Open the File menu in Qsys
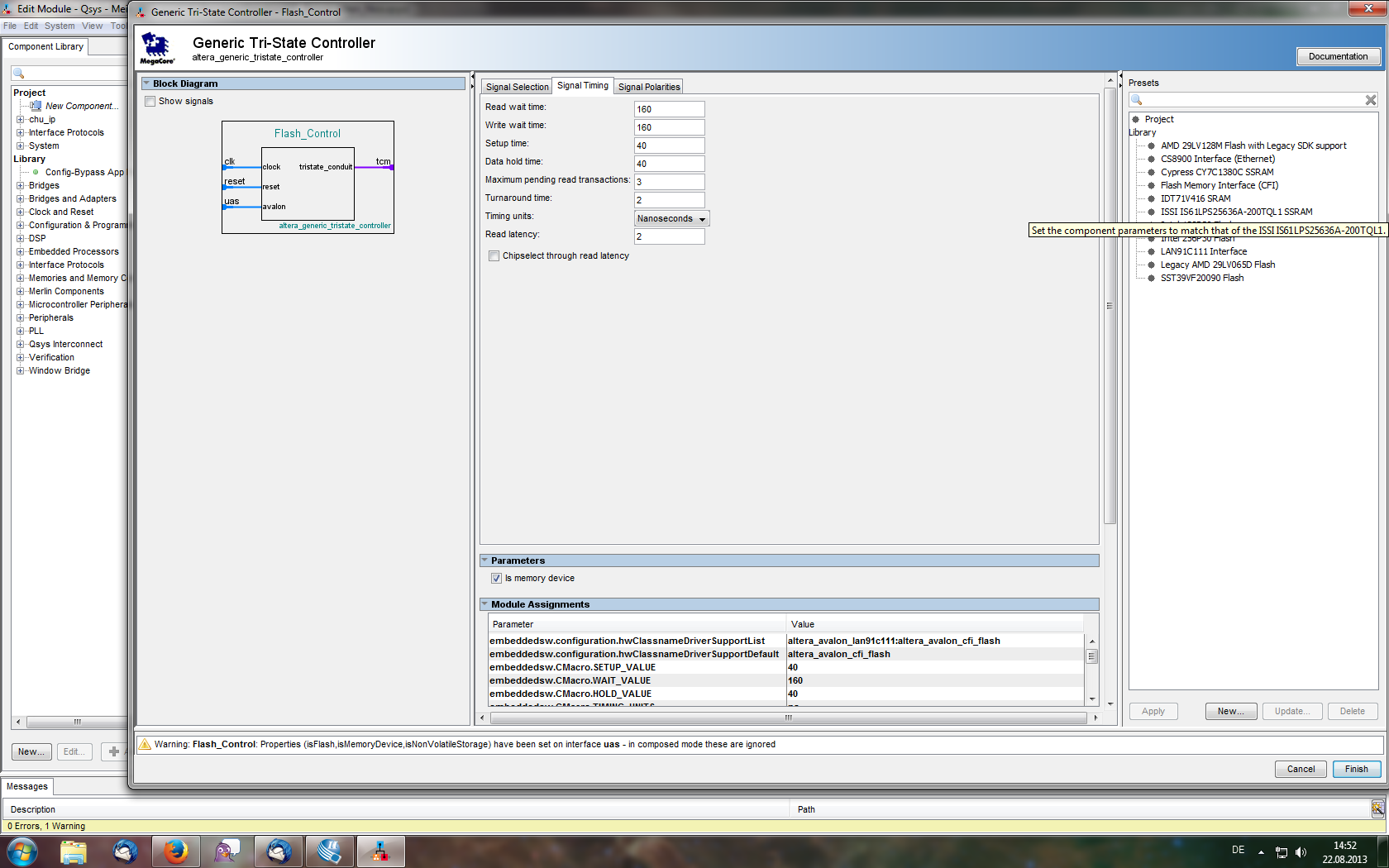 [10, 26]
